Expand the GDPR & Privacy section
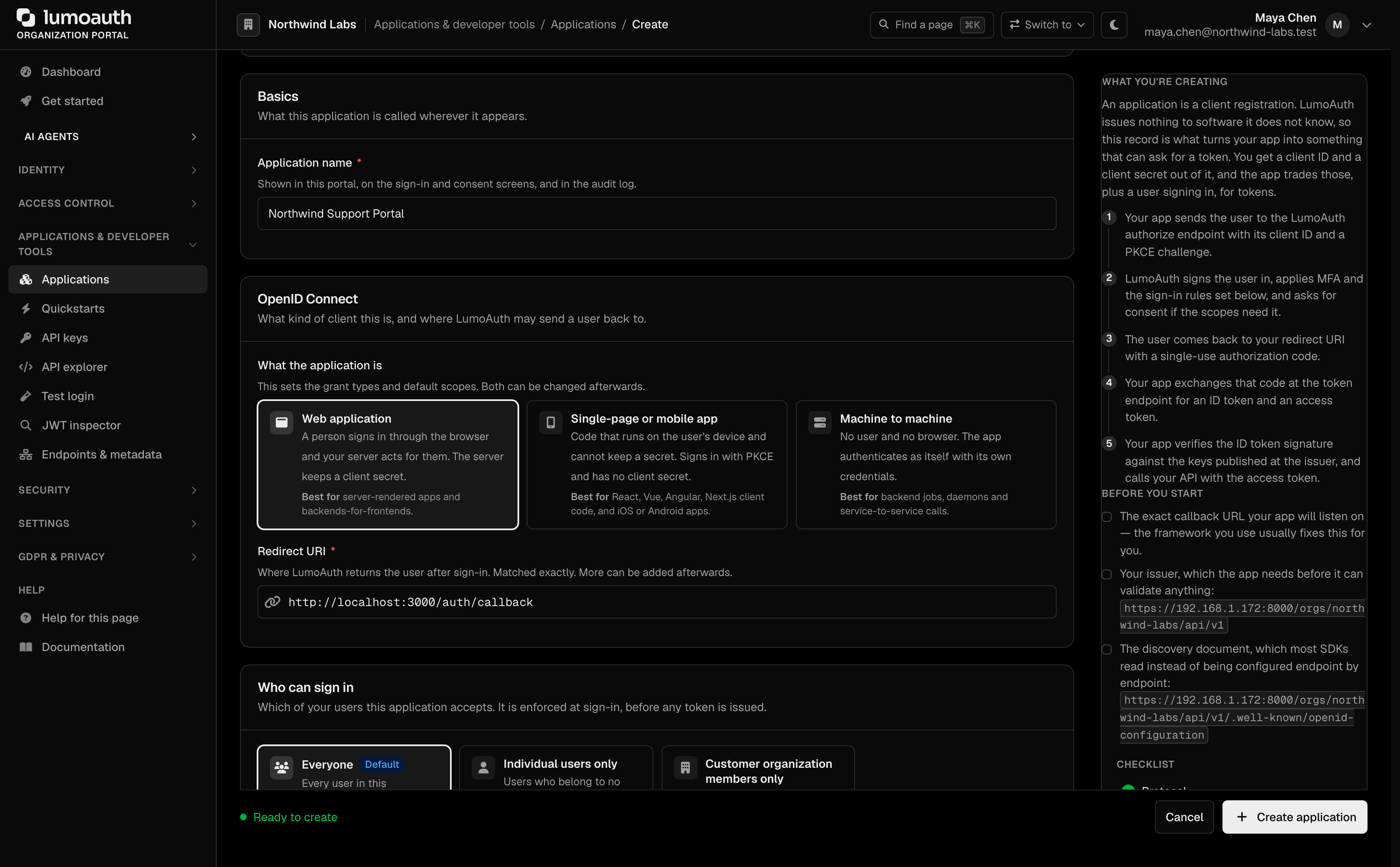Image resolution: width=1400 pixels, height=867 pixels. coord(108,557)
